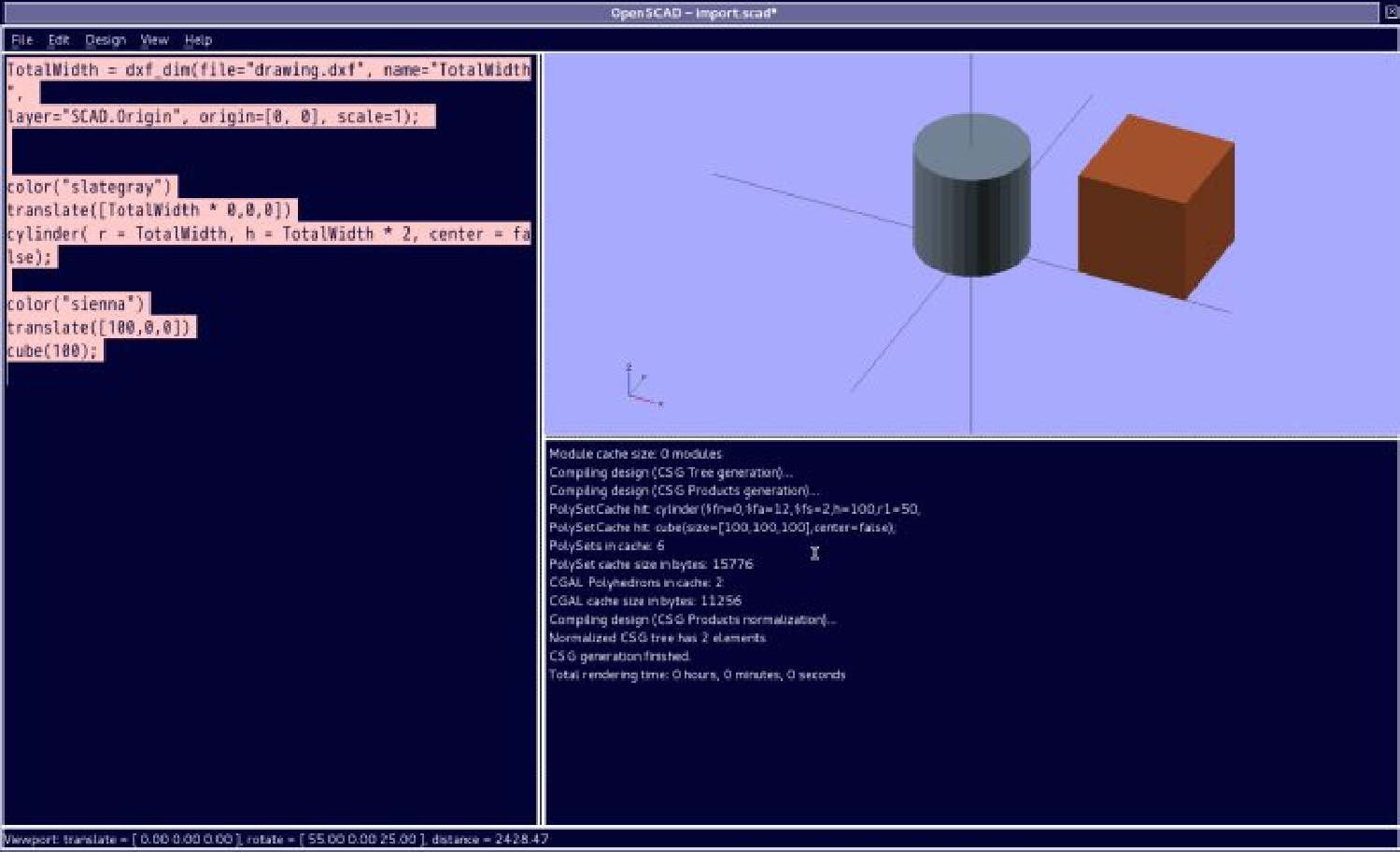This screenshot has width=1400, height=852.
Task: Click the "Total rendering time" console line
Action: (x=697, y=674)
